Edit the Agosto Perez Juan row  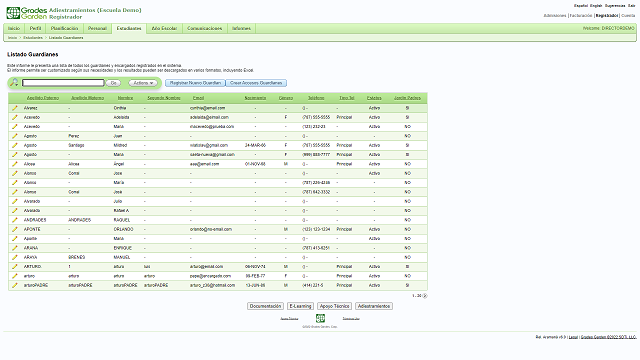[x=15, y=136]
